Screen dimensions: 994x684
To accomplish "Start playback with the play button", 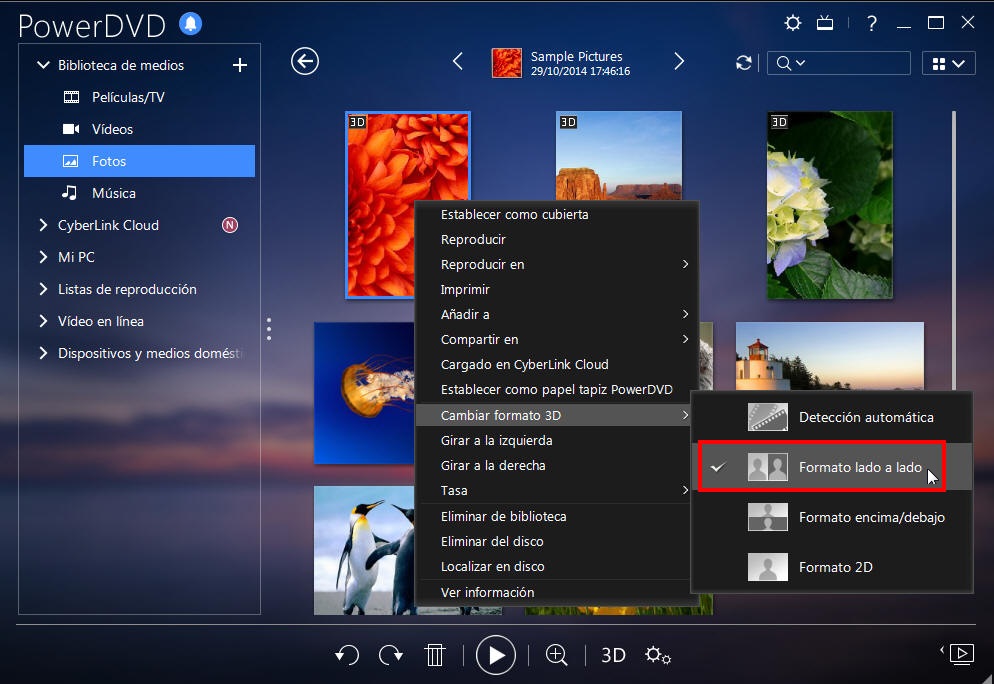I will pyautogui.click(x=495, y=655).
